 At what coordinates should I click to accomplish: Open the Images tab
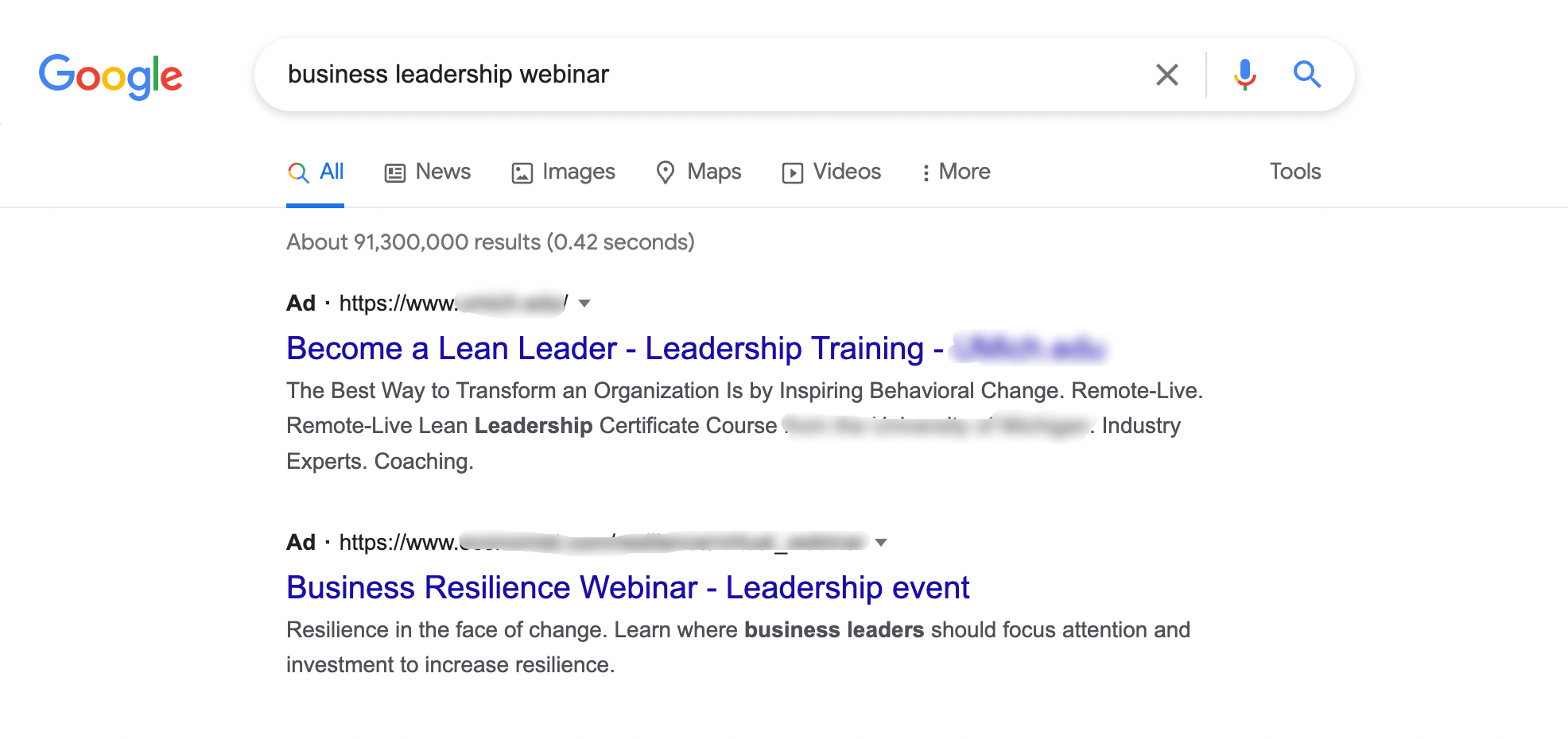tap(563, 172)
